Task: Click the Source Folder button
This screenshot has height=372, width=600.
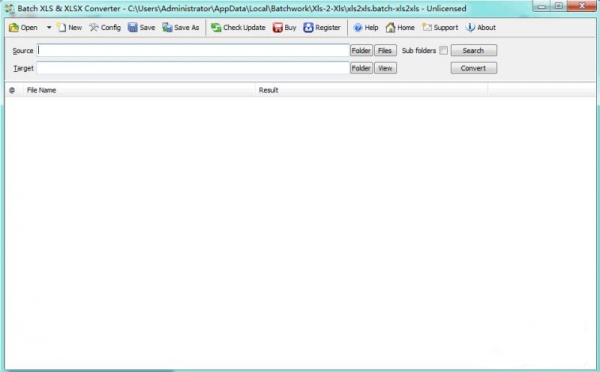Action: point(361,51)
